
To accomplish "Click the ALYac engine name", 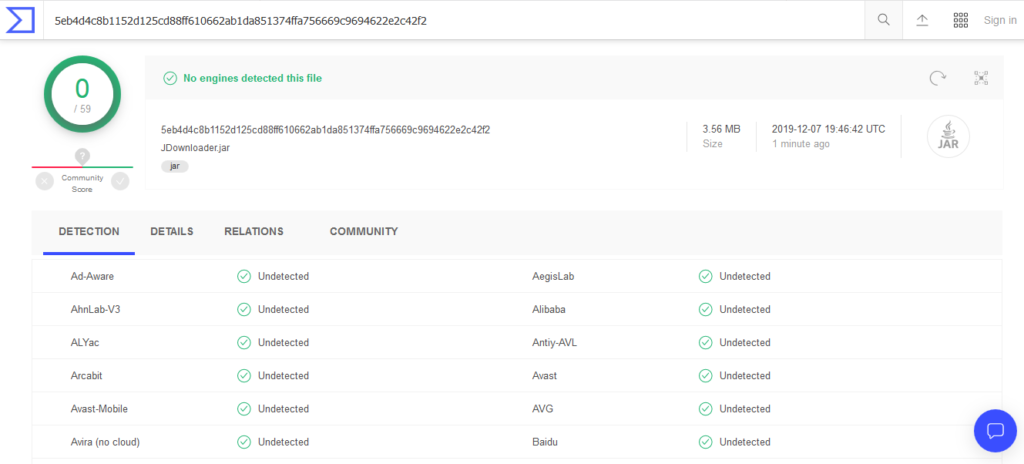I will coord(85,342).
